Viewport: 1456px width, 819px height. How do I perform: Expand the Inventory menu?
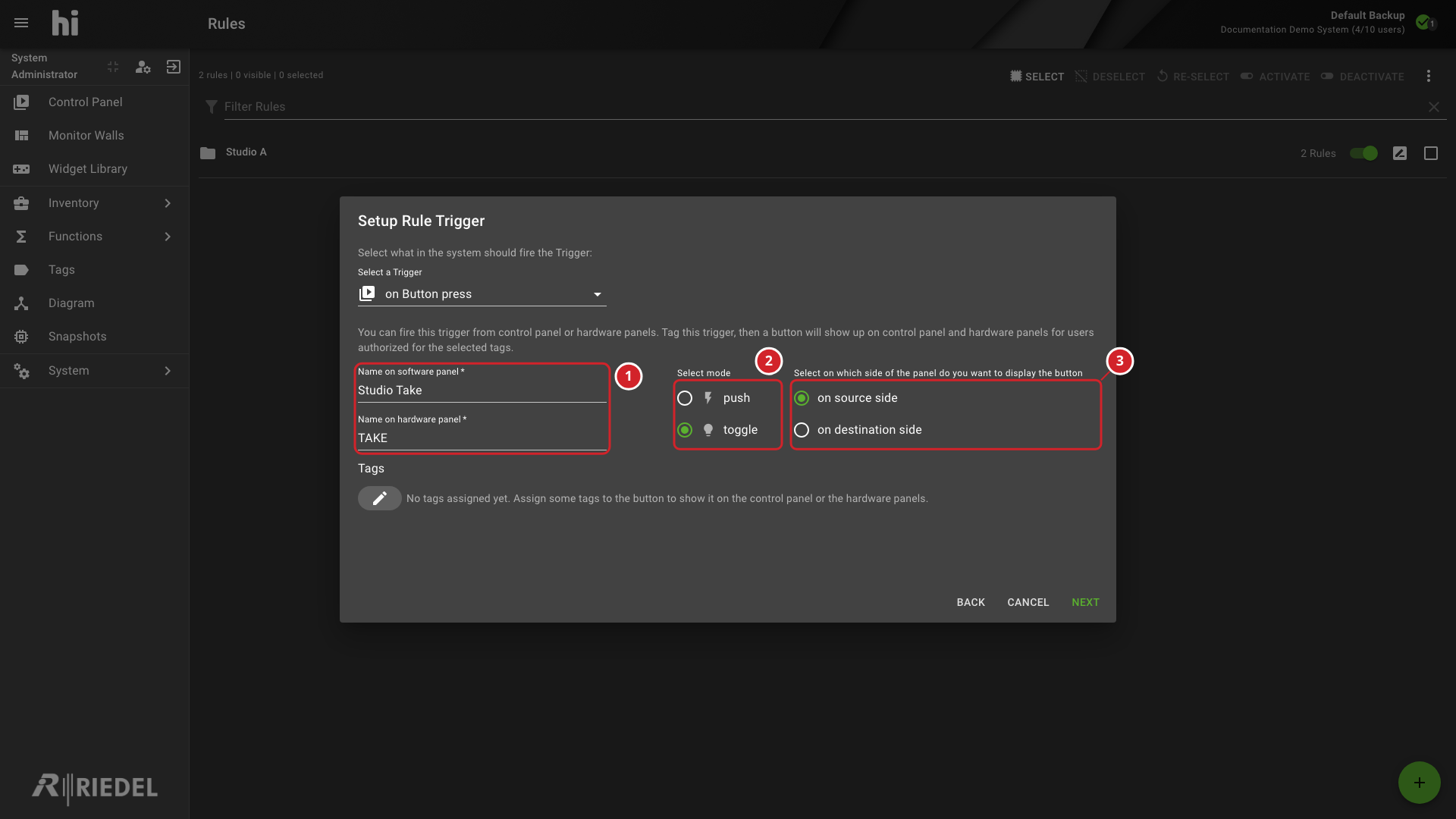click(x=94, y=203)
